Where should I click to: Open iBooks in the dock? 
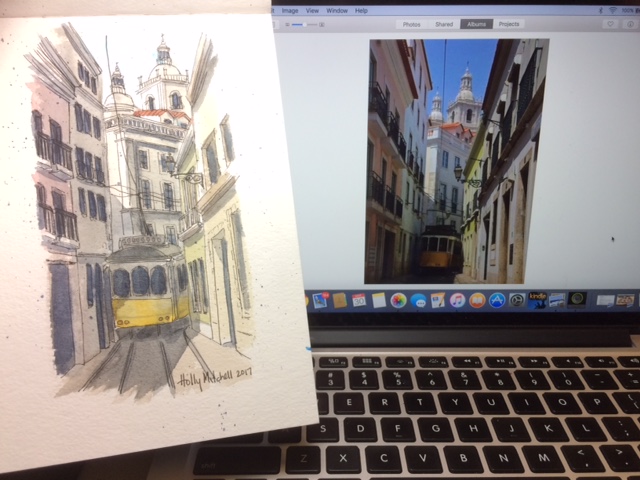(477, 300)
